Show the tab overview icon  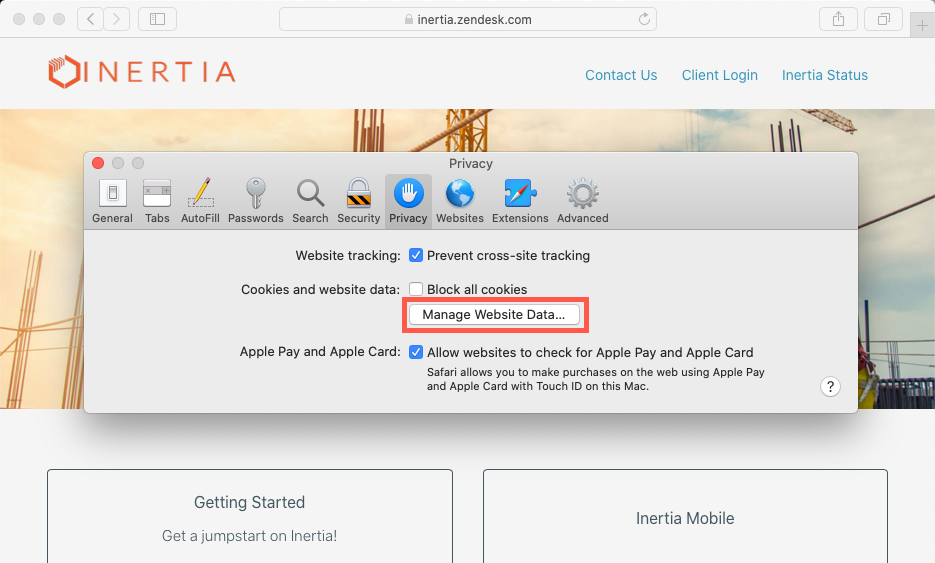click(884, 19)
